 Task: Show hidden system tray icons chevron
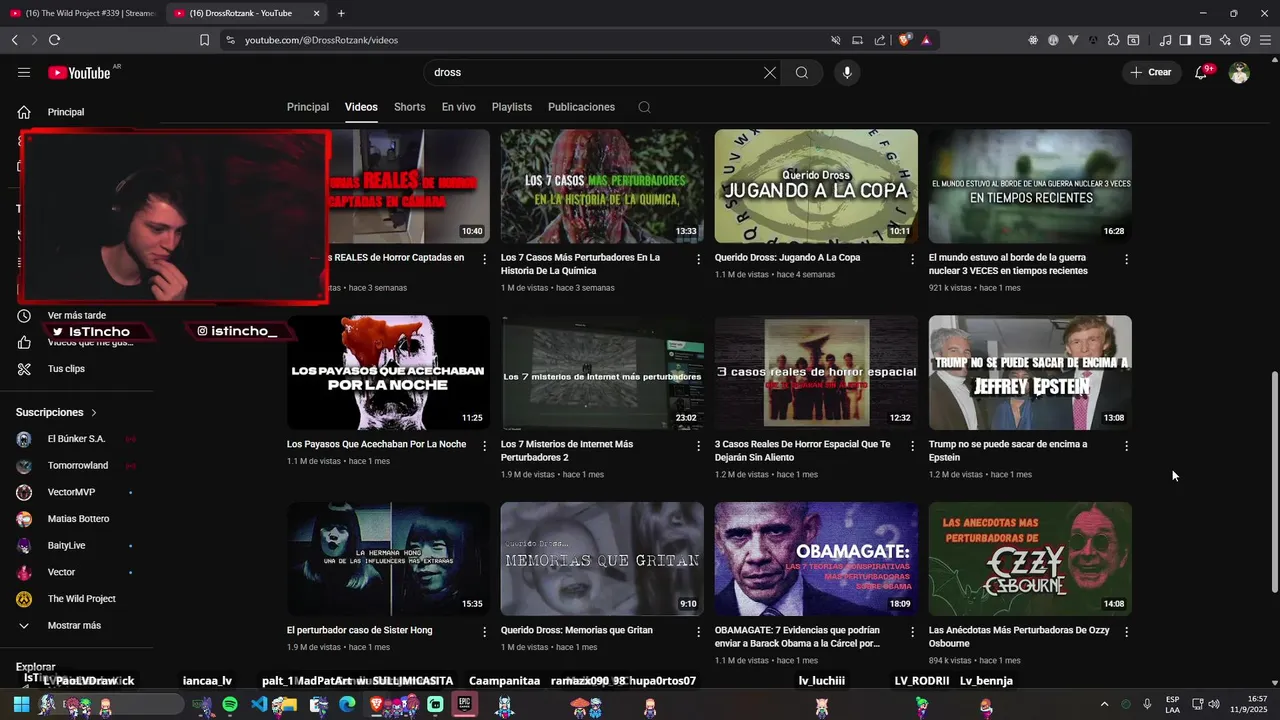(x=1104, y=704)
